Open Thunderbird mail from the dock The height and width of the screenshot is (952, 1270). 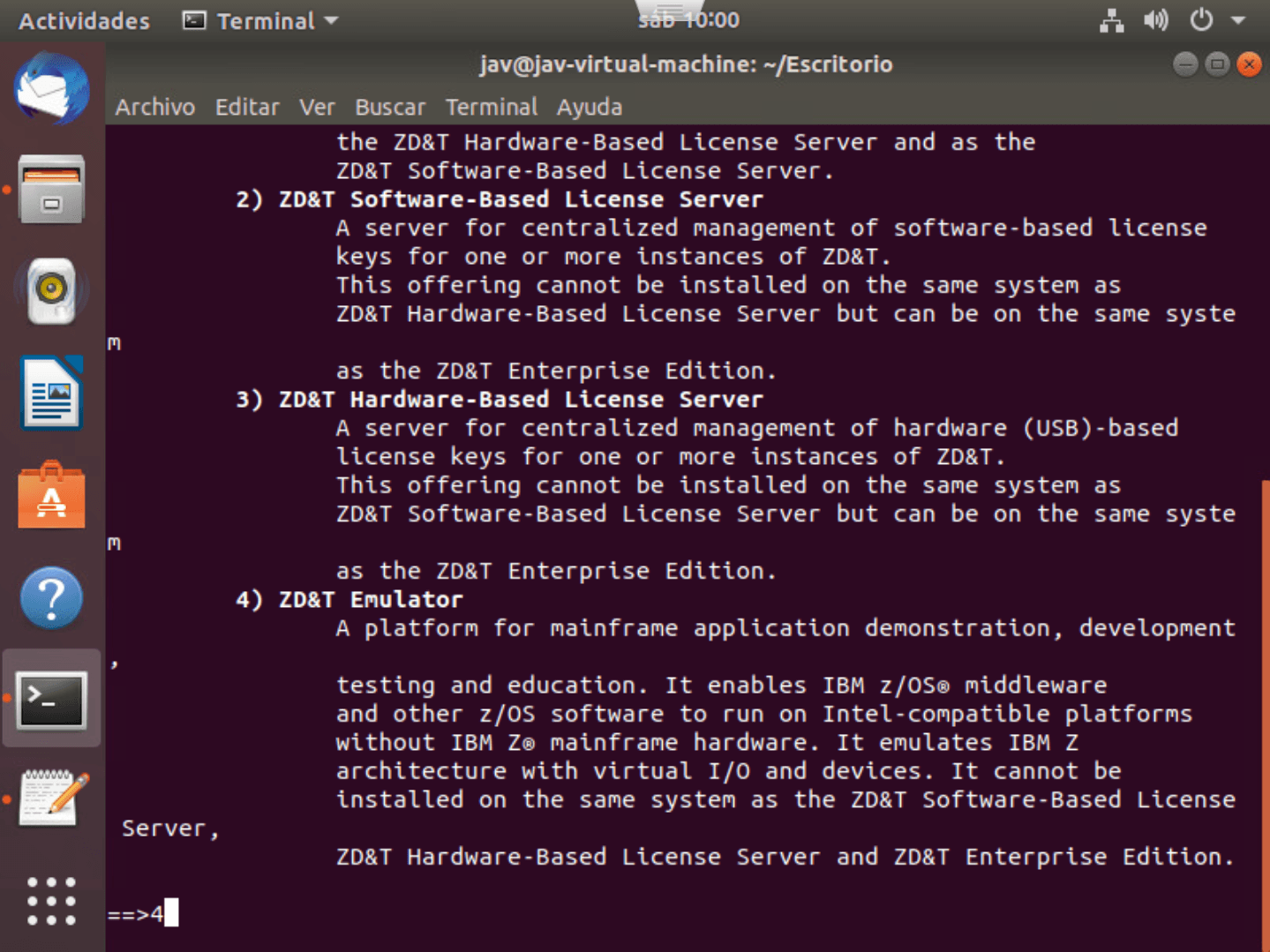(x=51, y=88)
